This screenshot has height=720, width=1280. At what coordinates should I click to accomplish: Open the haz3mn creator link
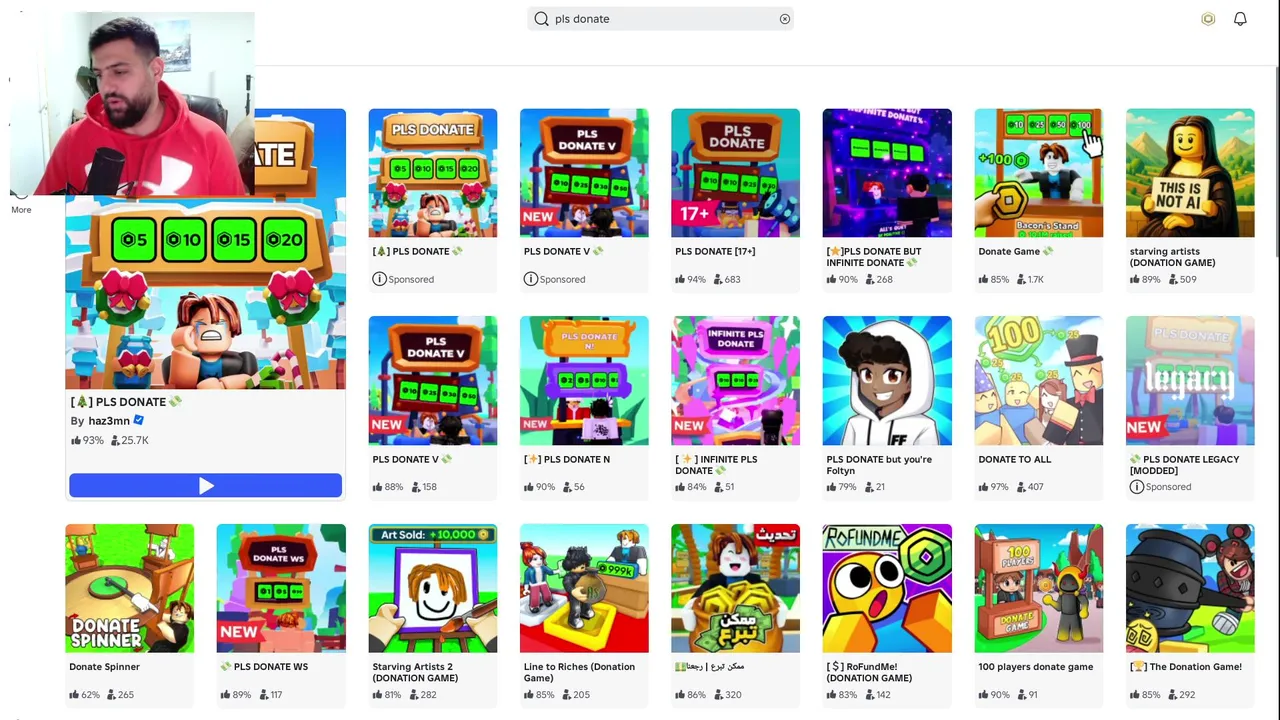tap(109, 421)
